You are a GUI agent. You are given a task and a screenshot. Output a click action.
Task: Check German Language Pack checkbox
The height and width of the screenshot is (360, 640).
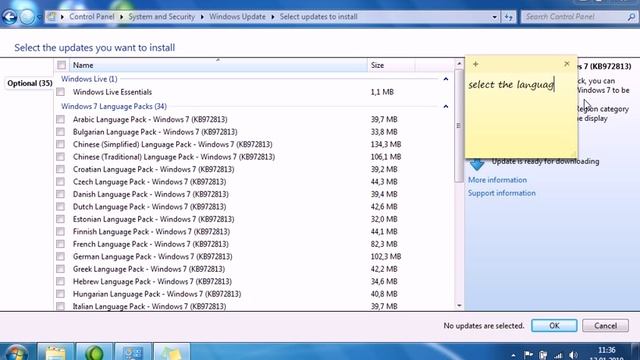(x=61, y=256)
